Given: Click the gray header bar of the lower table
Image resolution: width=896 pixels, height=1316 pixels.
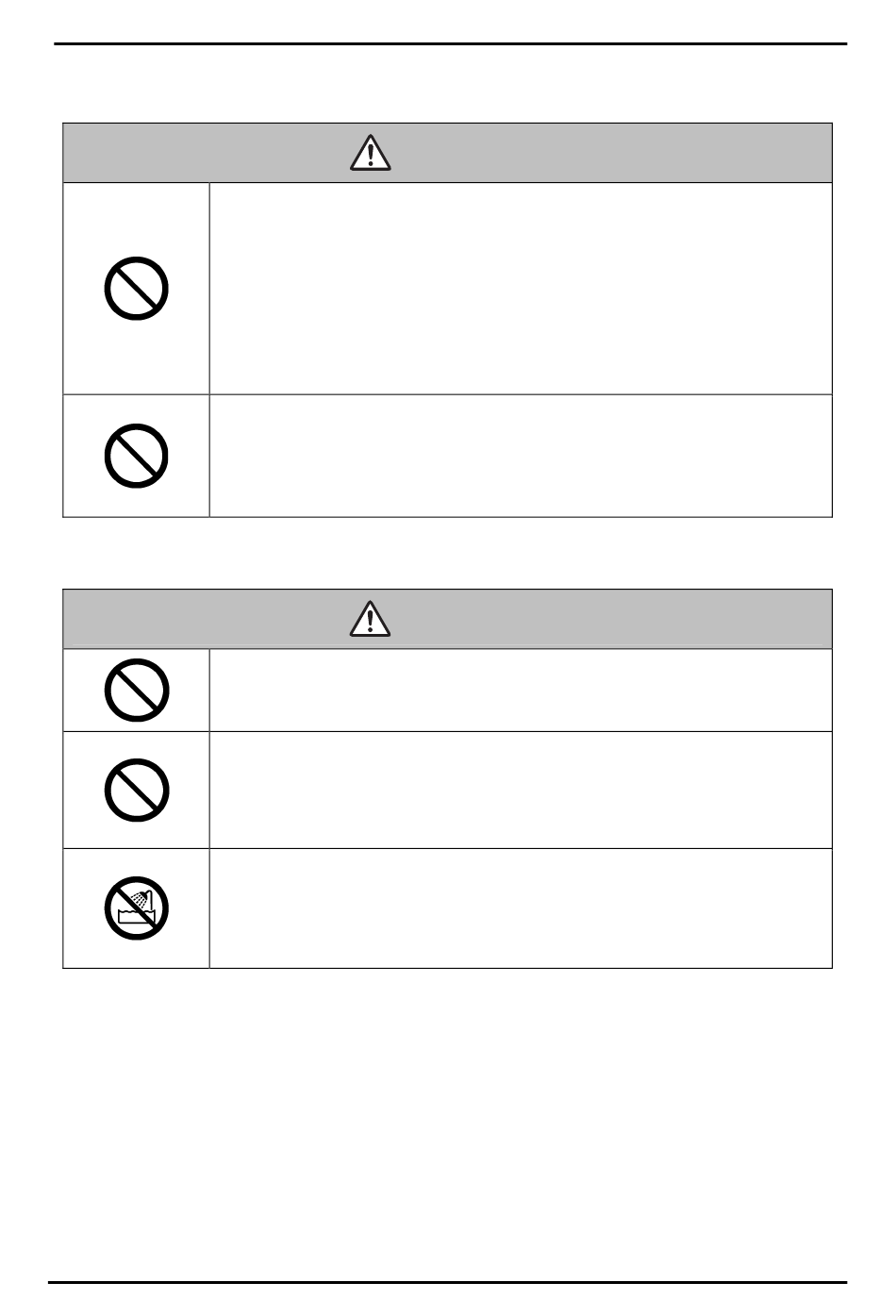Looking at the screenshot, I should (447, 619).
